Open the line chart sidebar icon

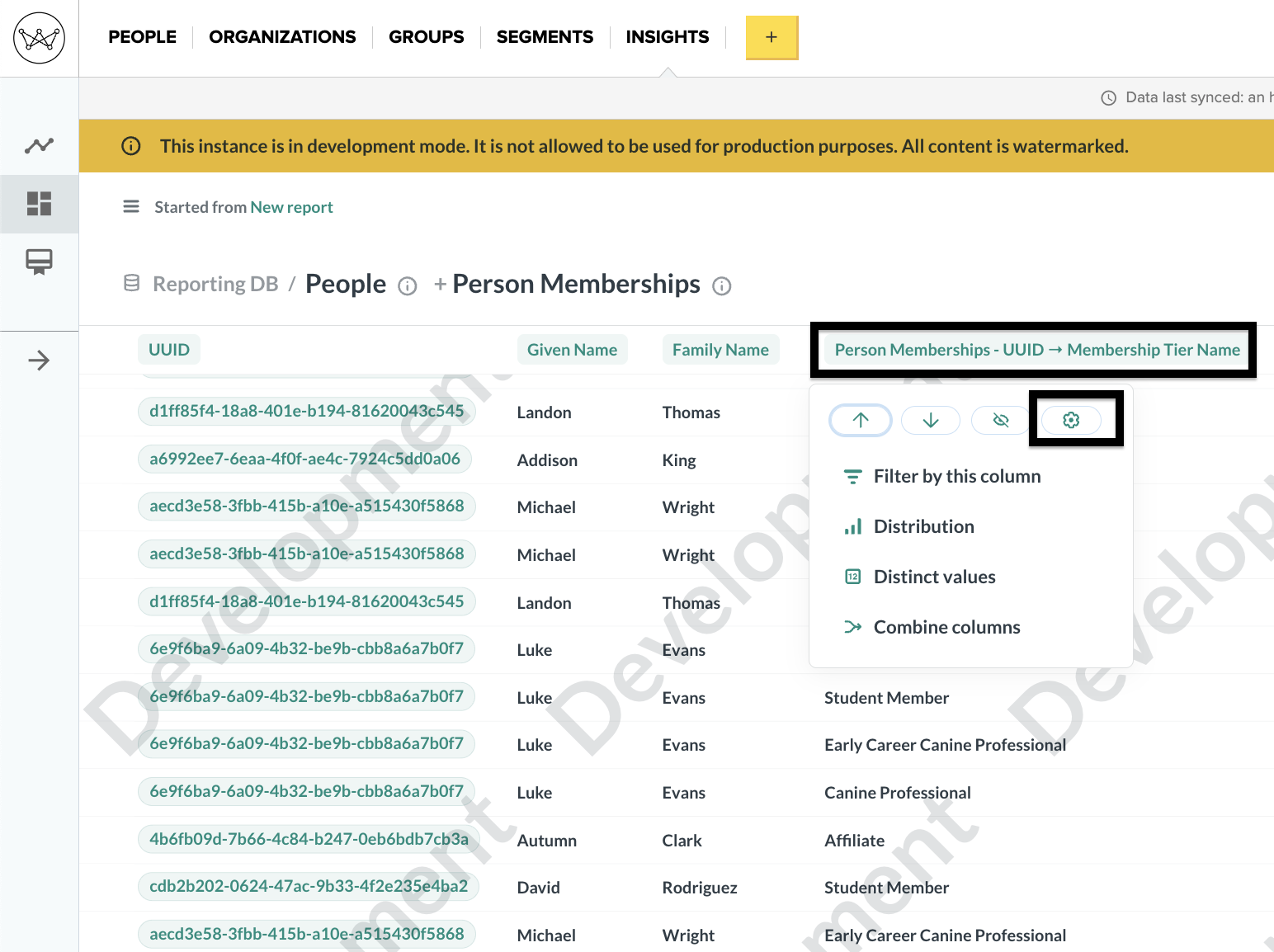coord(39,146)
